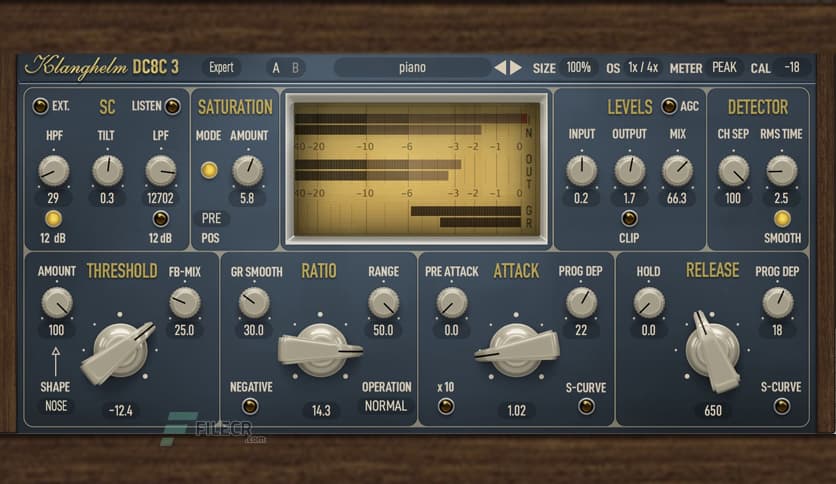Click the Release PROG DEP knob
This screenshot has width=836, height=484.
pos(777,302)
